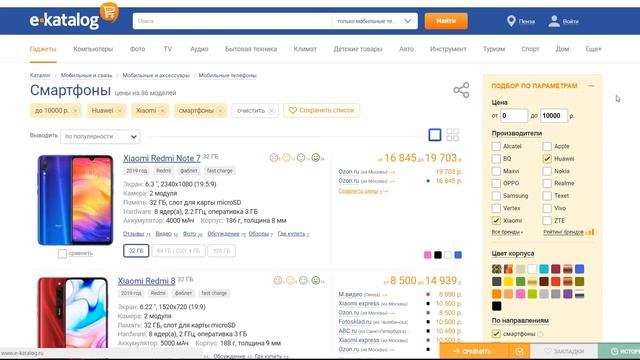Remove the Xiaomi filter tag
This screenshot has width=640, height=360.
[162, 111]
